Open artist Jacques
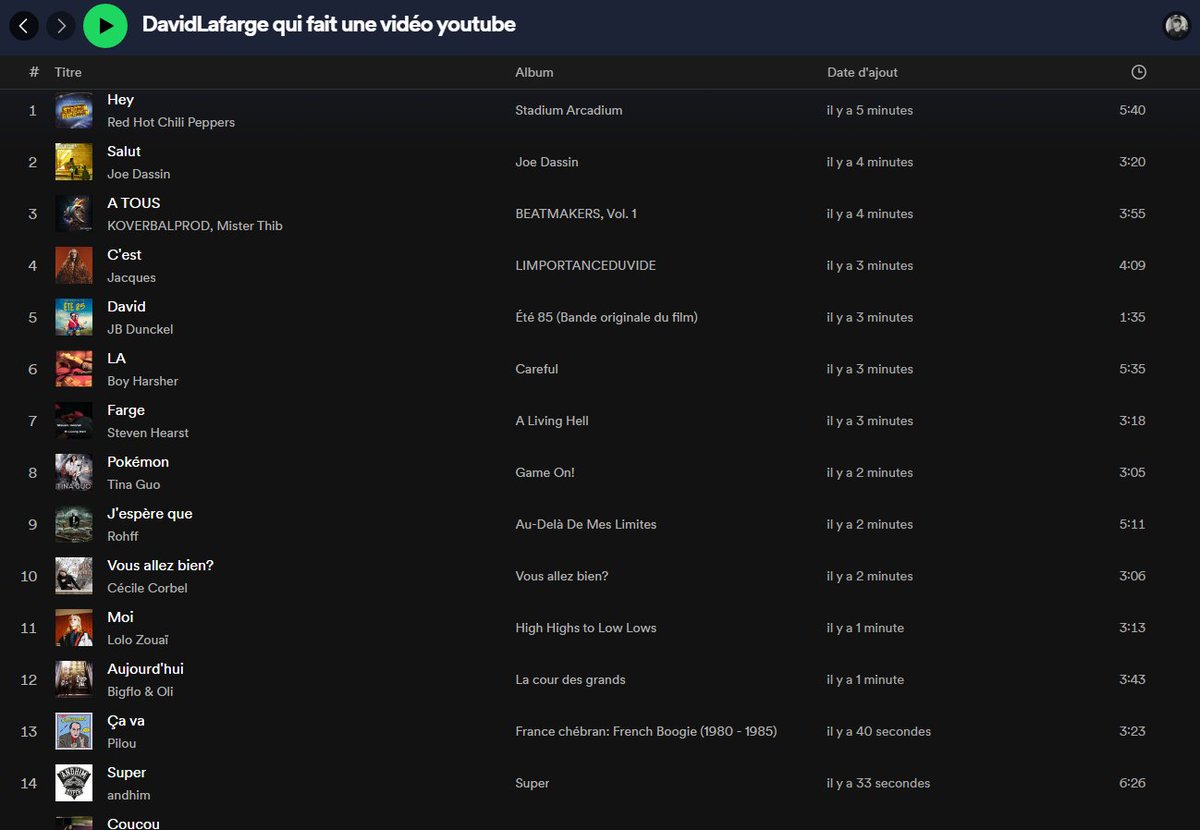The width and height of the screenshot is (1200, 830). [132, 278]
